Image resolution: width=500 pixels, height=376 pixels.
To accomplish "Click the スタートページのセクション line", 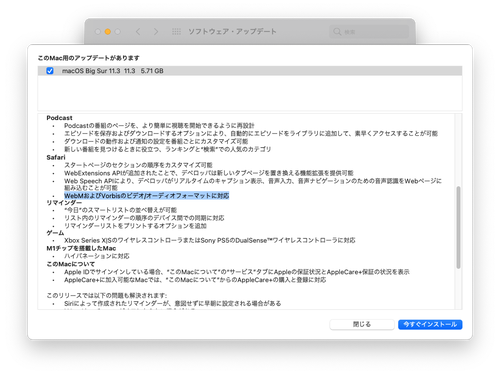I will tap(138, 165).
